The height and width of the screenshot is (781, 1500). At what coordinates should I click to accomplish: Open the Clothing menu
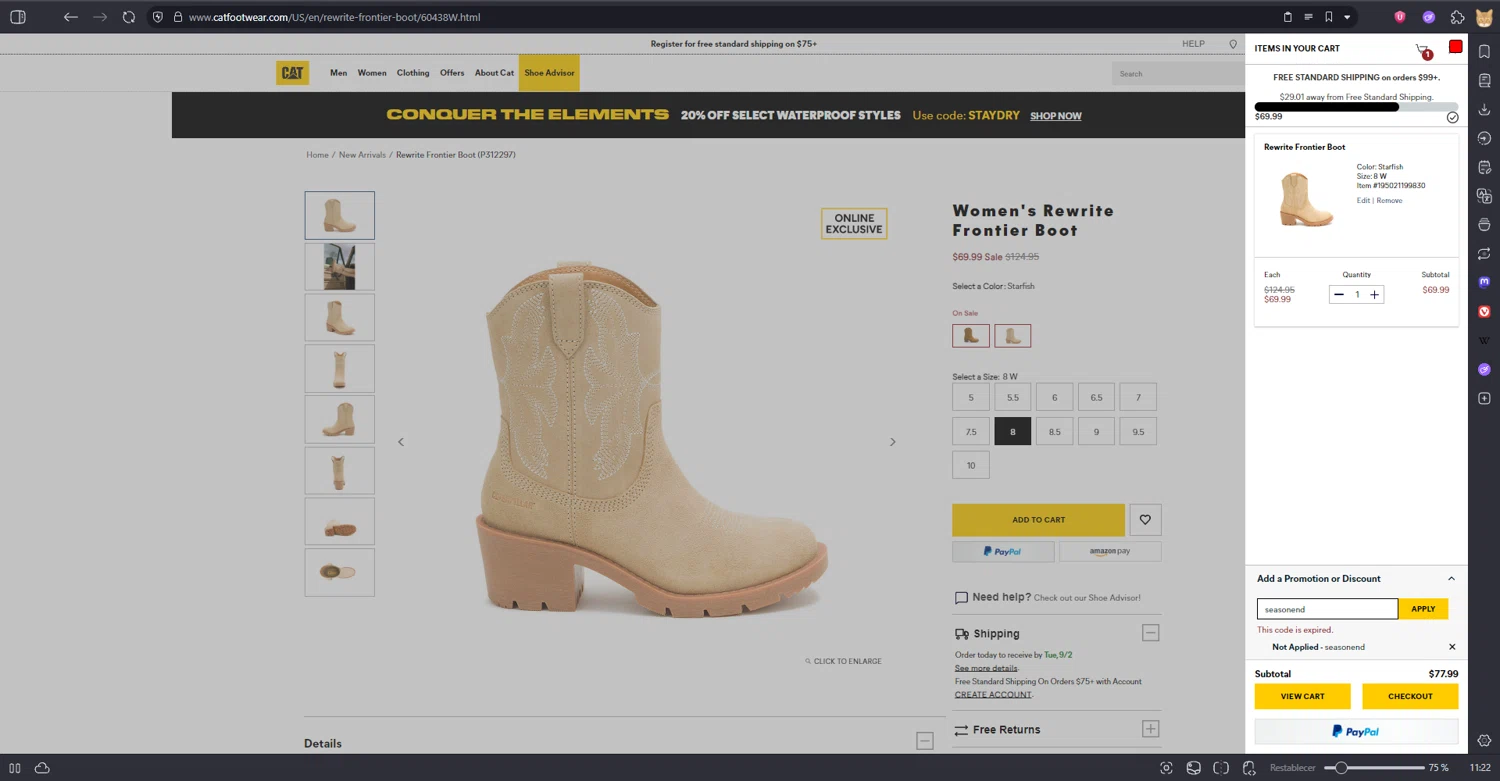pos(413,73)
